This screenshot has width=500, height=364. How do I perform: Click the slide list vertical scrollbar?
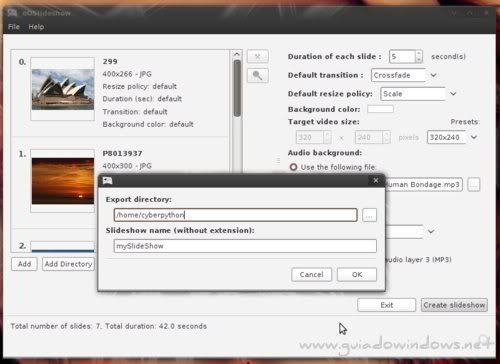[x=237, y=88]
